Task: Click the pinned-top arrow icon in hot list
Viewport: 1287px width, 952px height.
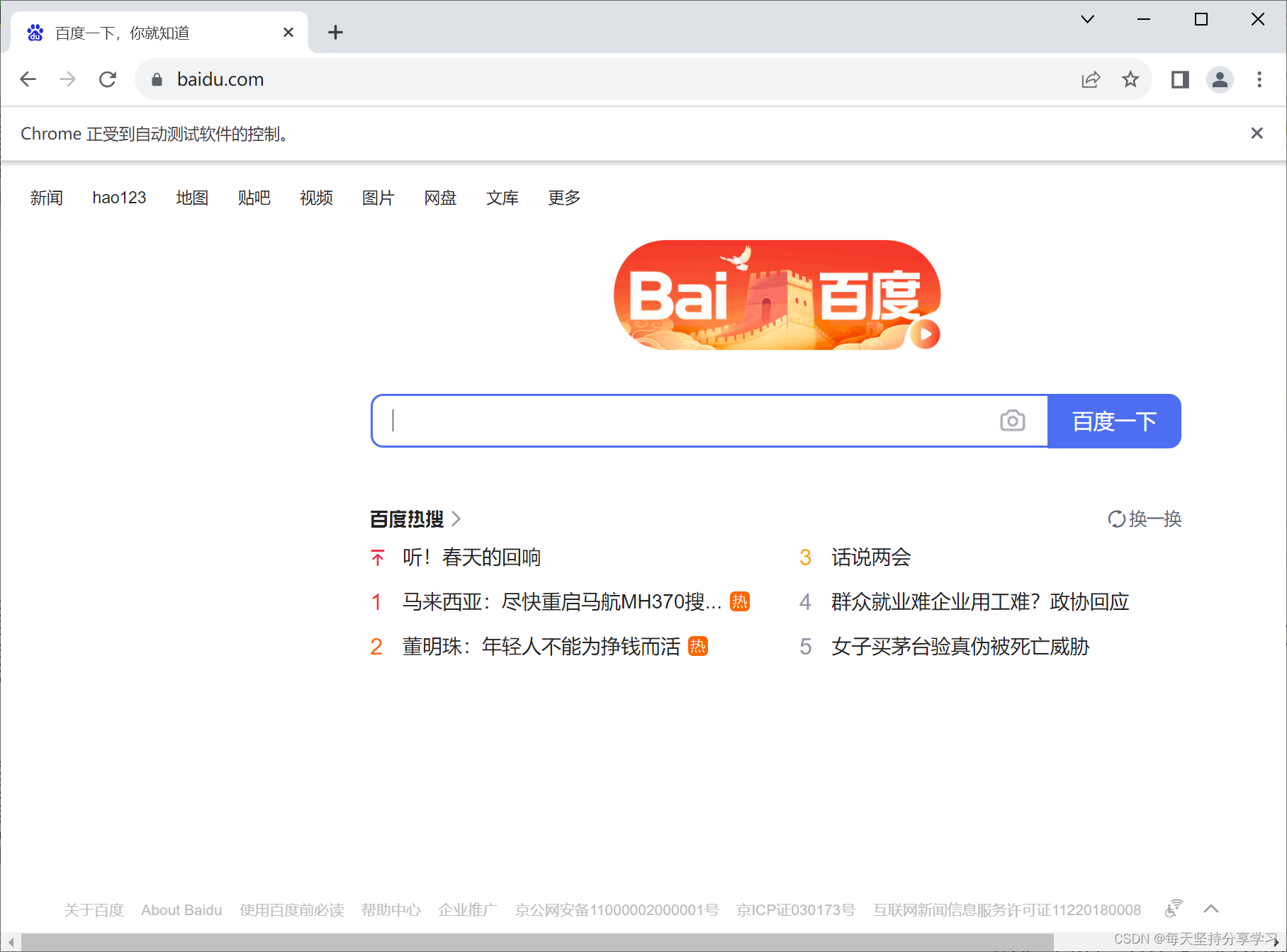Action: tap(378, 557)
